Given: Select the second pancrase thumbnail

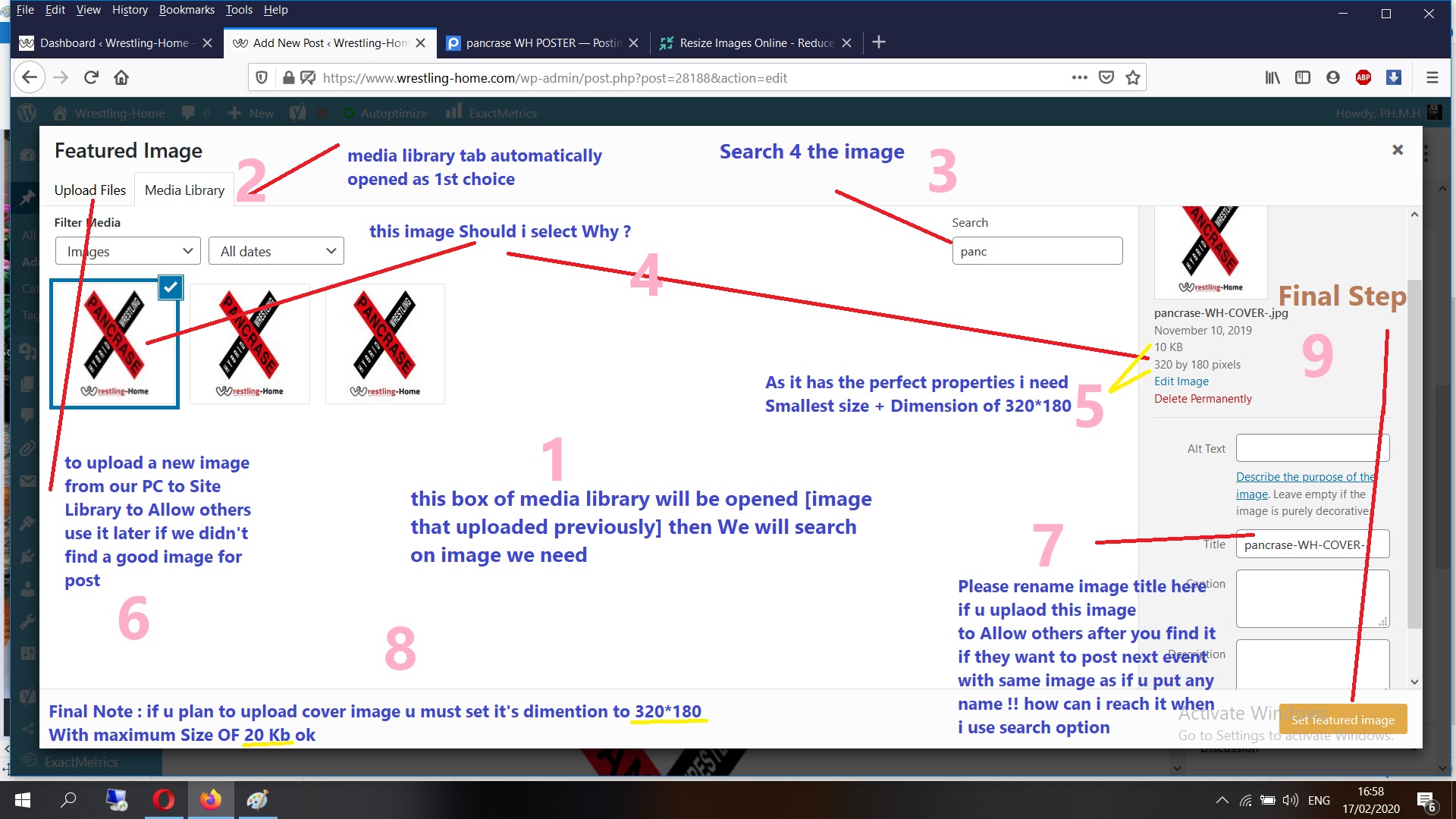Looking at the screenshot, I should 249,344.
